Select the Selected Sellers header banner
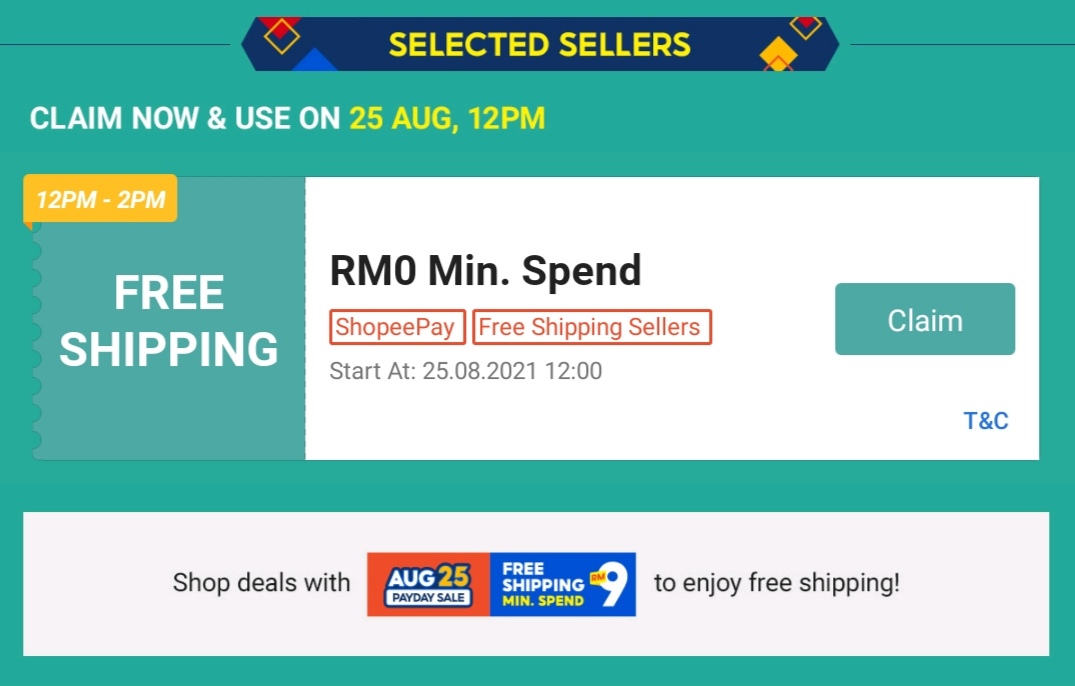The height and width of the screenshot is (686, 1075). point(539,45)
